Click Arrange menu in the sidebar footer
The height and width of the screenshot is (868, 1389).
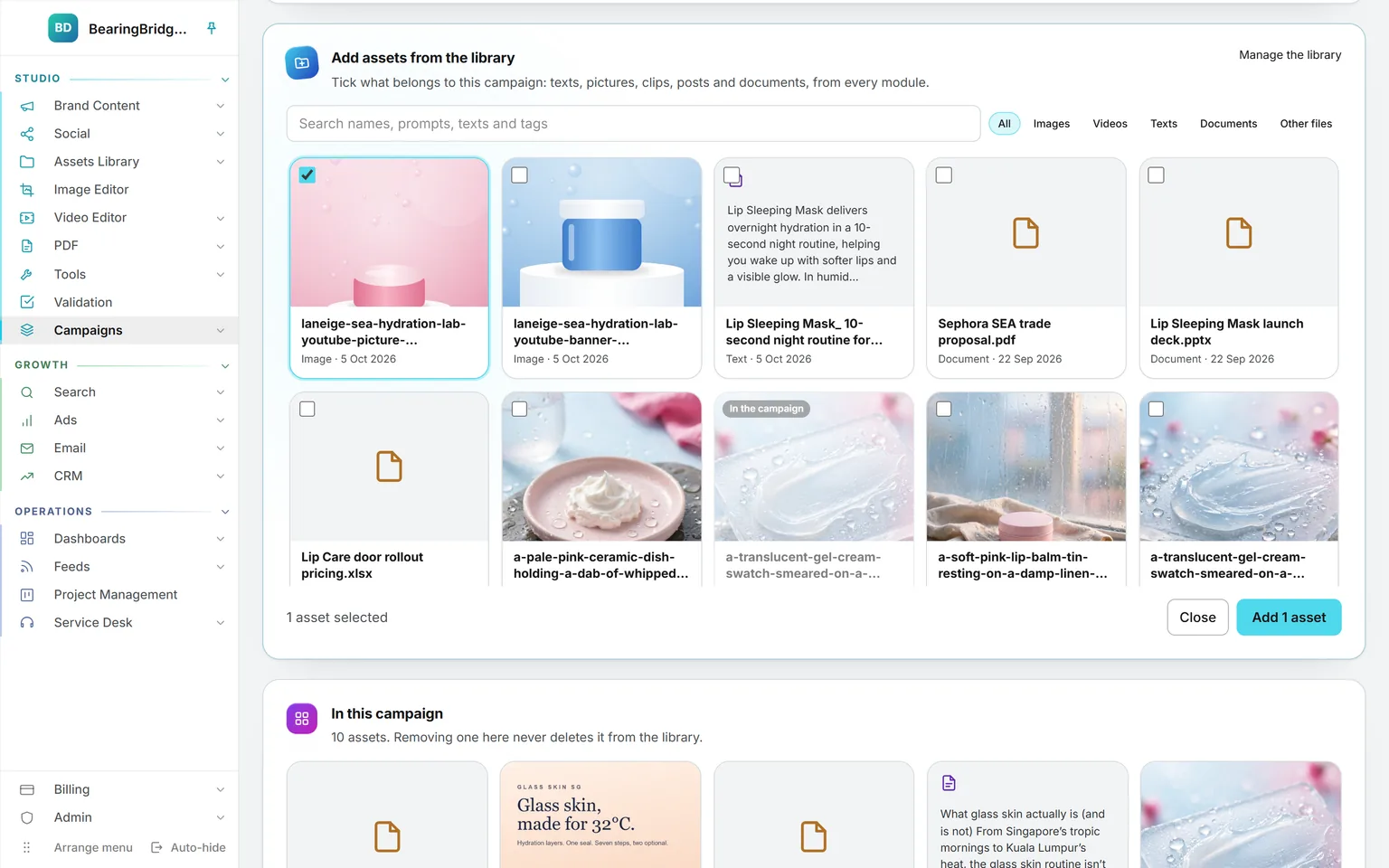[x=93, y=848]
